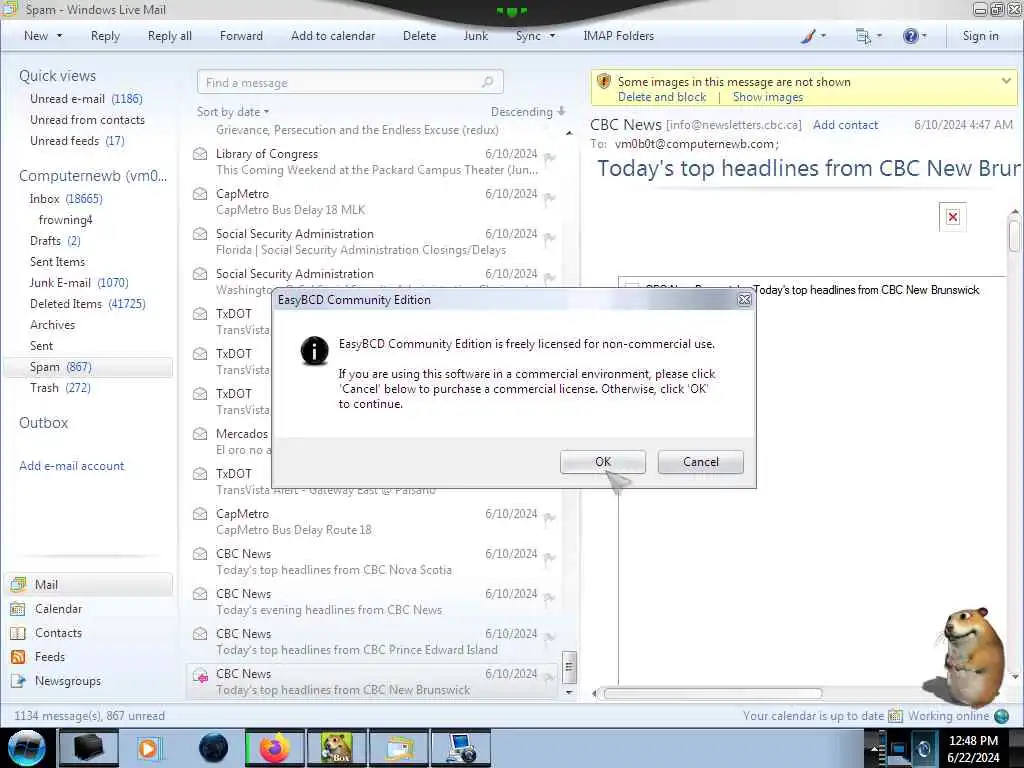Open the Junk E-mail folder
The width and height of the screenshot is (1024, 768).
(x=79, y=282)
